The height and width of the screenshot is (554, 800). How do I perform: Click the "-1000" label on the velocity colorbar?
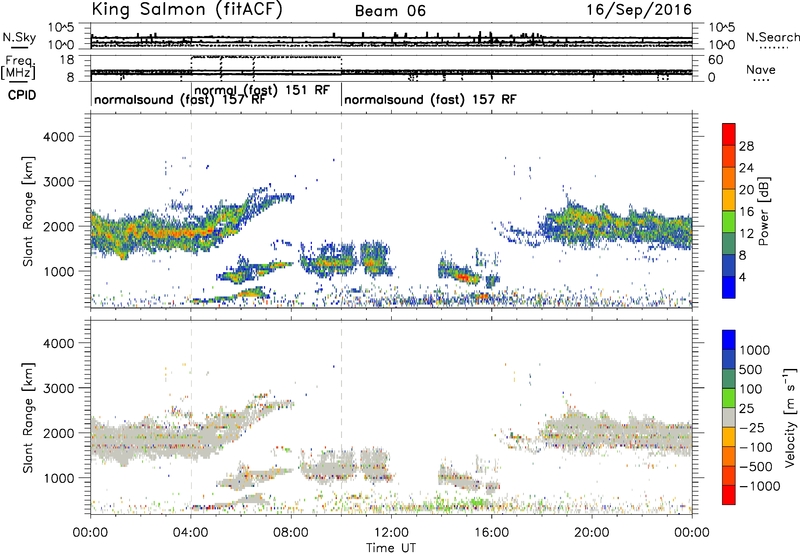pos(760,486)
